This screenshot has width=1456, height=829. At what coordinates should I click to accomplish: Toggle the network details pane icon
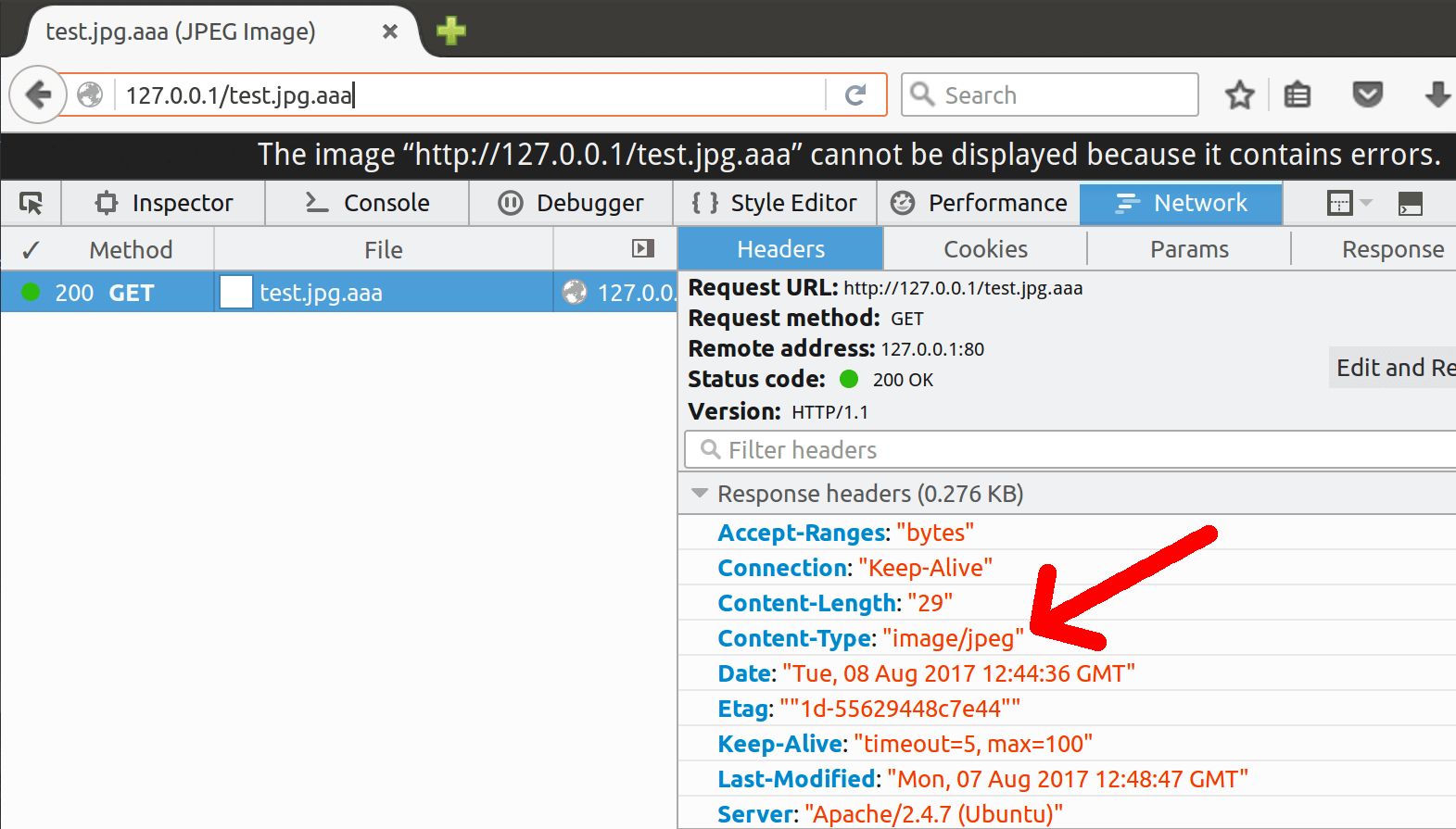click(642, 248)
